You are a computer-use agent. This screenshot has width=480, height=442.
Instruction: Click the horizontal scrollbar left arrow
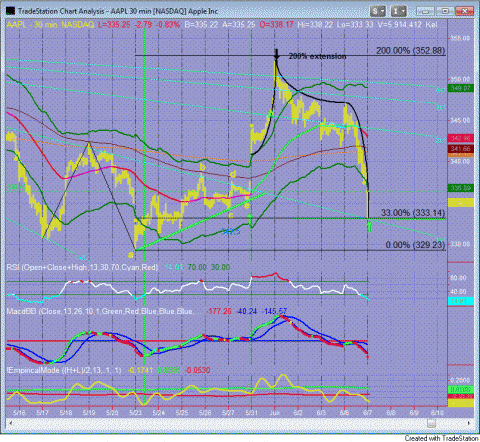10,423
